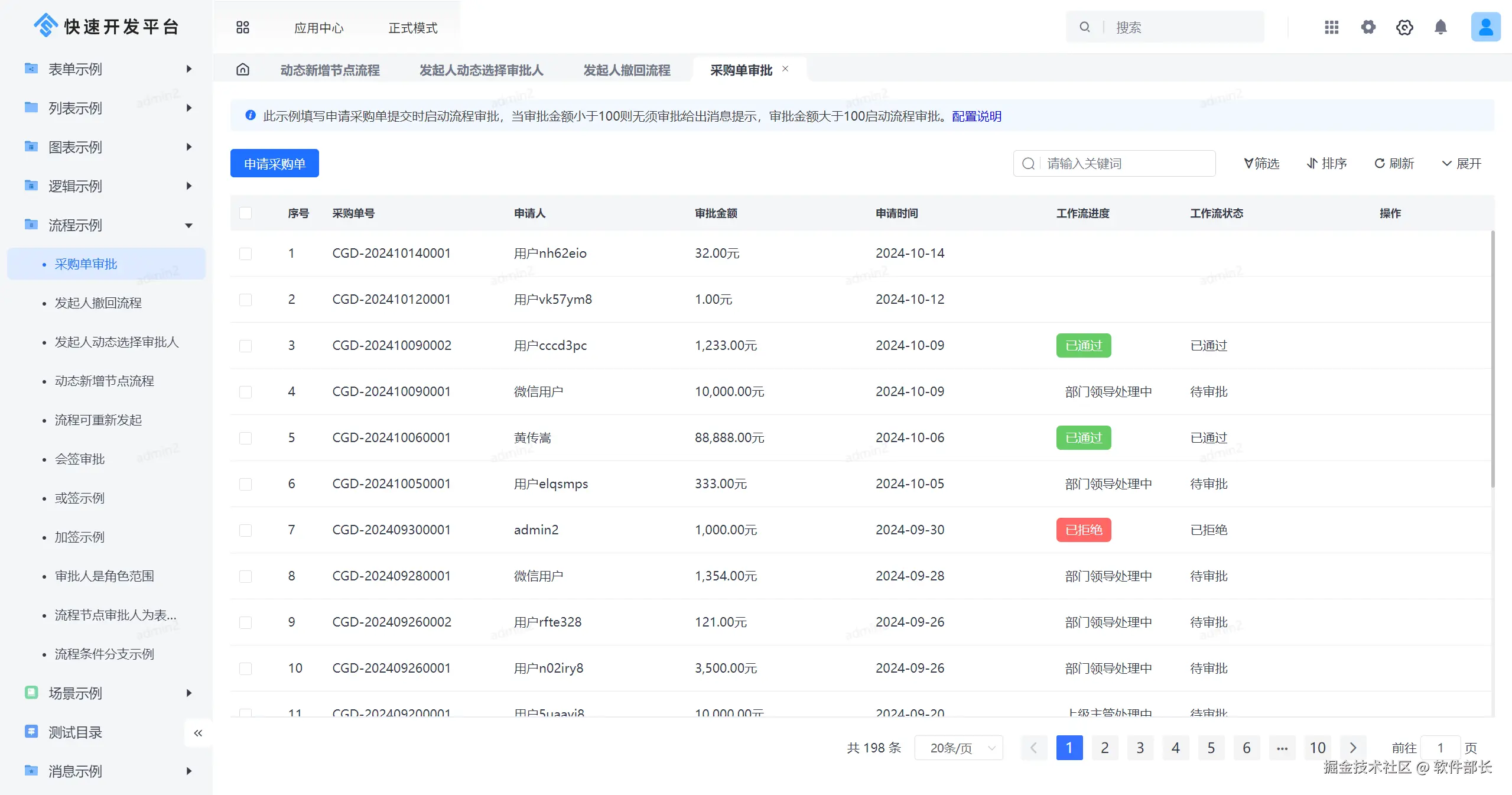Switch to the 发起人撤回流程 tab
The image size is (1512, 795).
coord(626,70)
